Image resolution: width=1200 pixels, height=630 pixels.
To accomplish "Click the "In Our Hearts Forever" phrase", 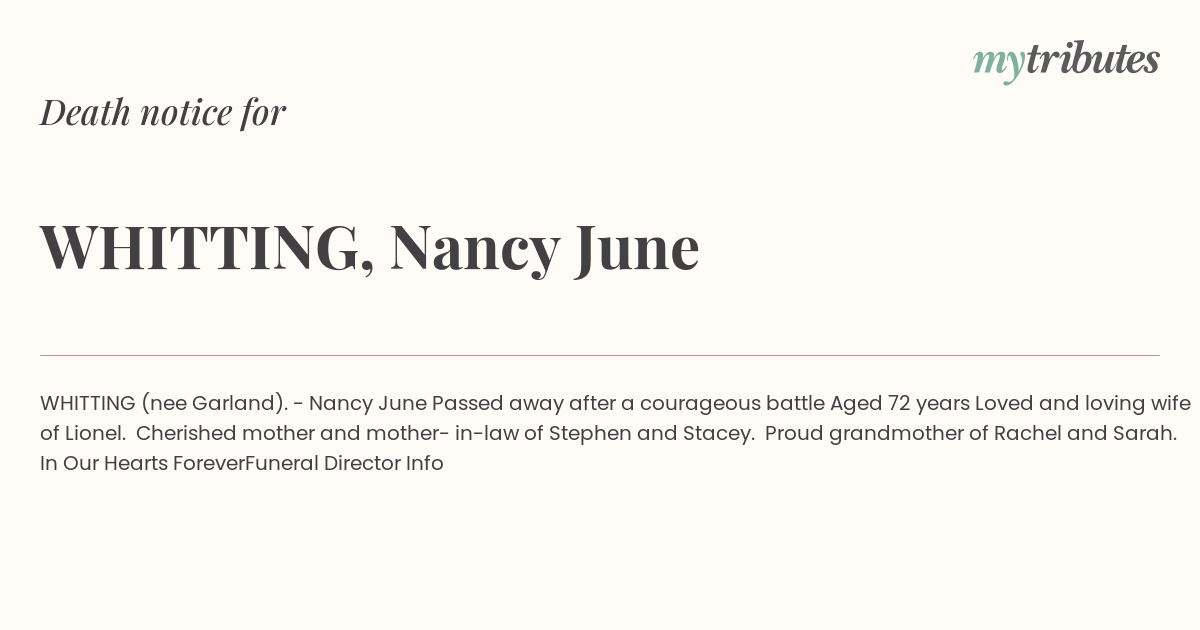I will tap(142, 463).
